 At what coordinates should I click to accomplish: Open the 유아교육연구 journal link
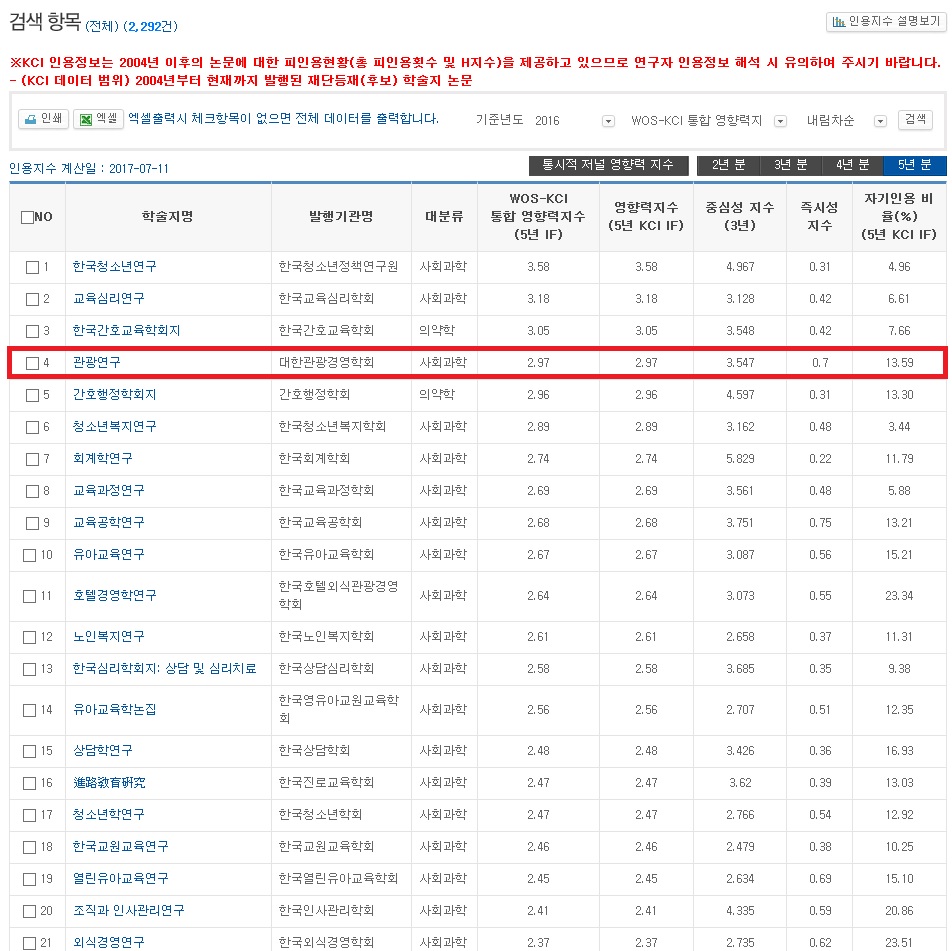pyautogui.click(x=109, y=554)
